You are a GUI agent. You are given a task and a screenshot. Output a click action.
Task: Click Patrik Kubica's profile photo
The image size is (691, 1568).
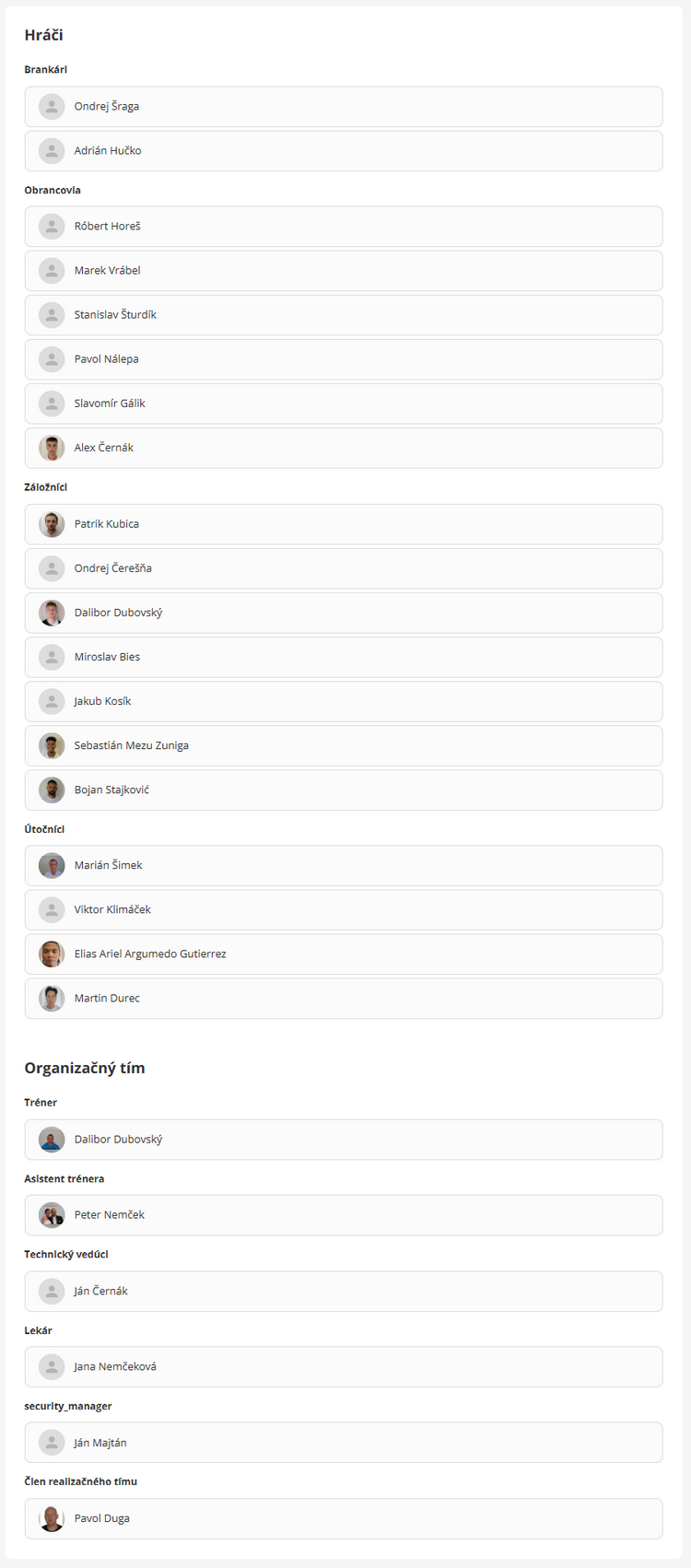click(x=52, y=524)
